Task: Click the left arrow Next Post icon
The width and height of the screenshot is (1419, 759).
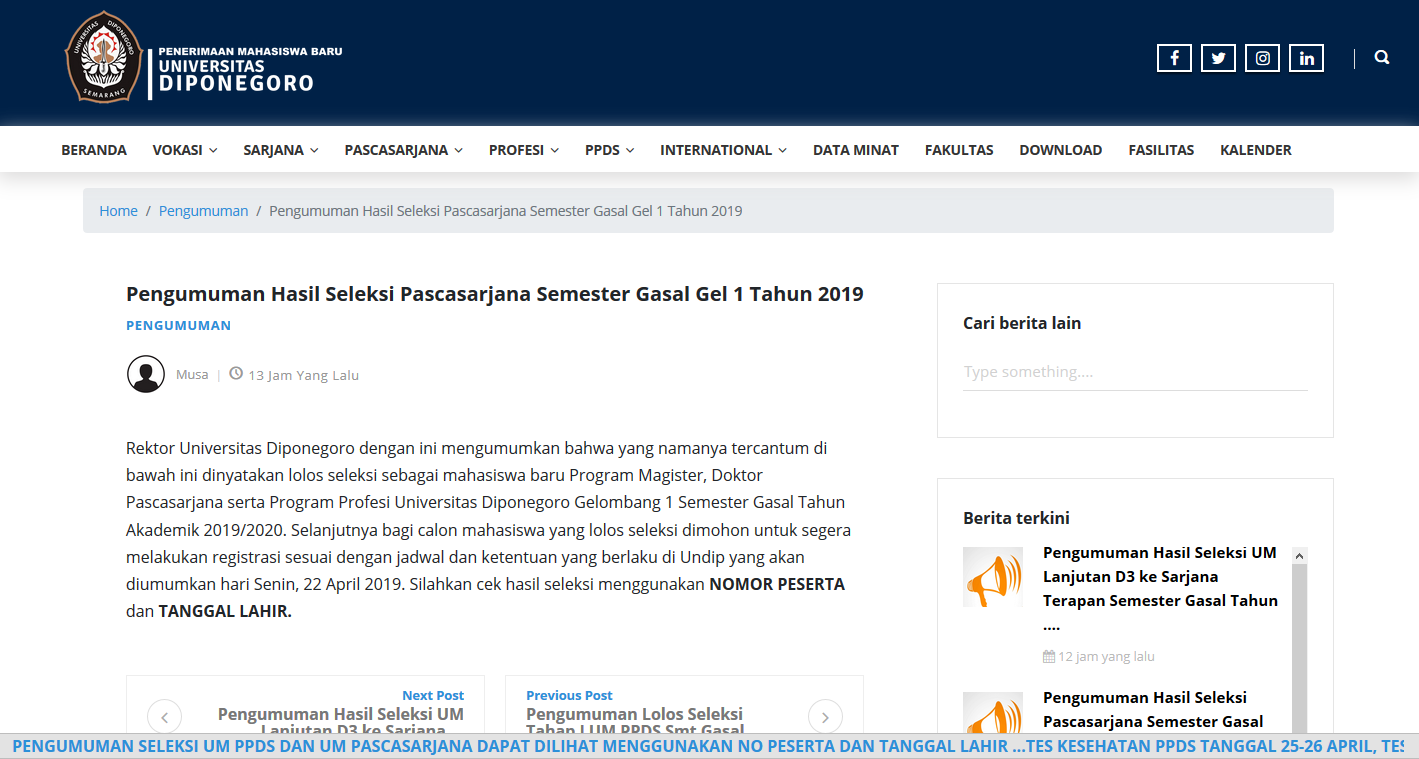Action: 164,716
